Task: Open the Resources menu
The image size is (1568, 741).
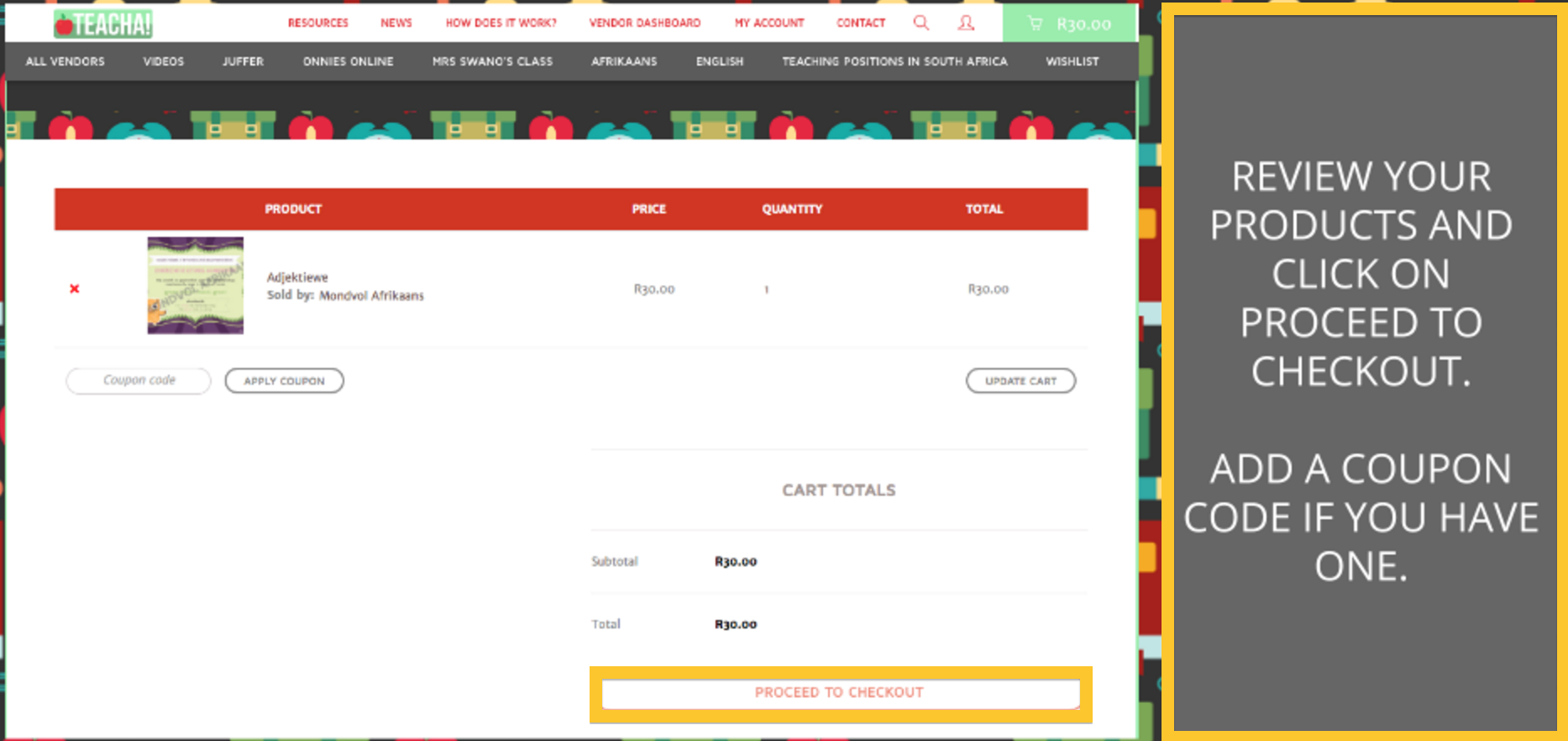Action: coord(317,23)
